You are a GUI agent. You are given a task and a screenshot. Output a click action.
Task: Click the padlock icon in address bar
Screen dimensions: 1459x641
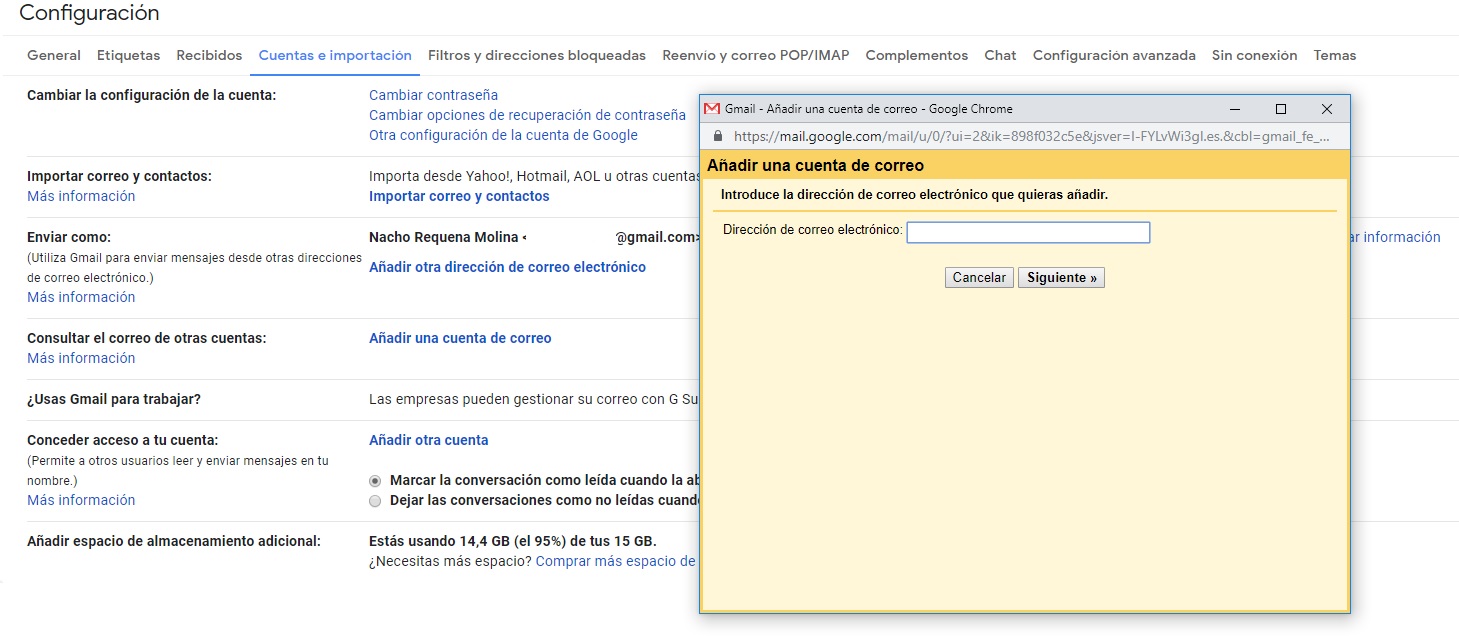coord(717,136)
